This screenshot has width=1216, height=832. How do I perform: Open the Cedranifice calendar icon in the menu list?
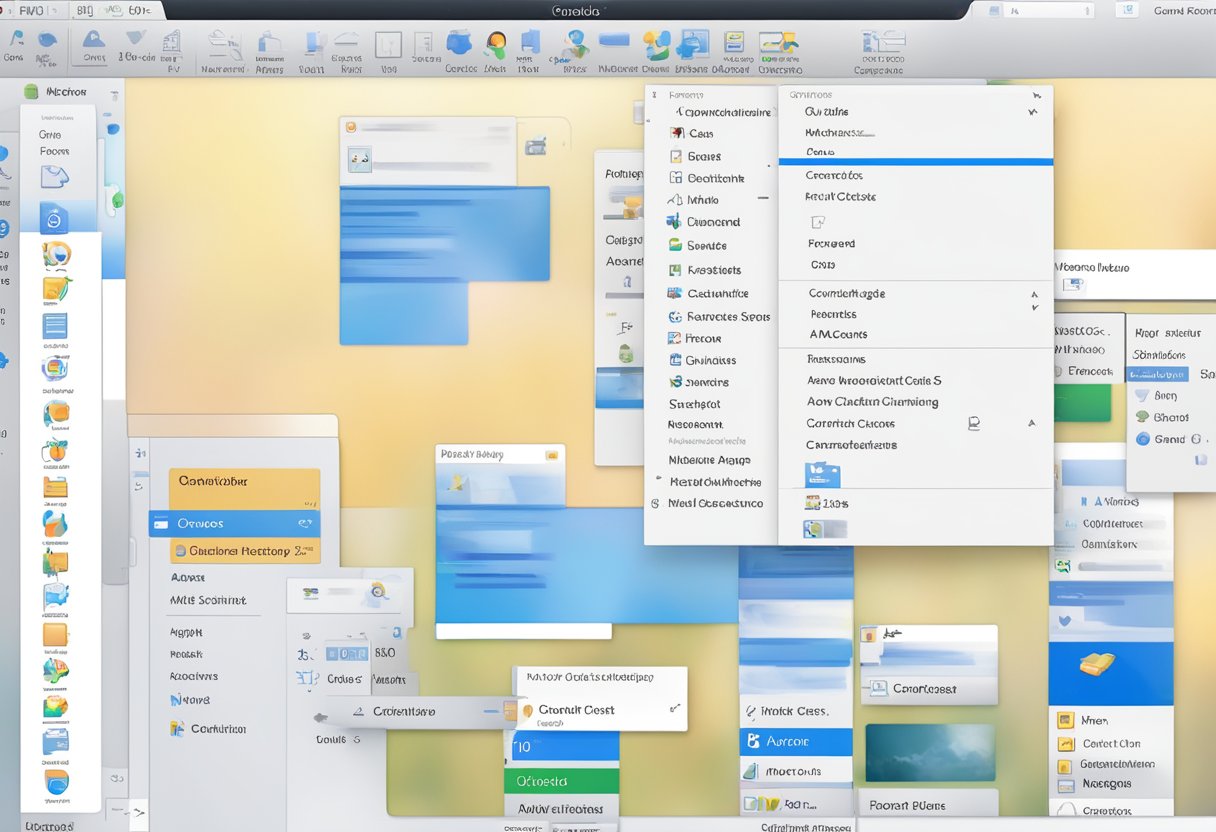coord(676,294)
